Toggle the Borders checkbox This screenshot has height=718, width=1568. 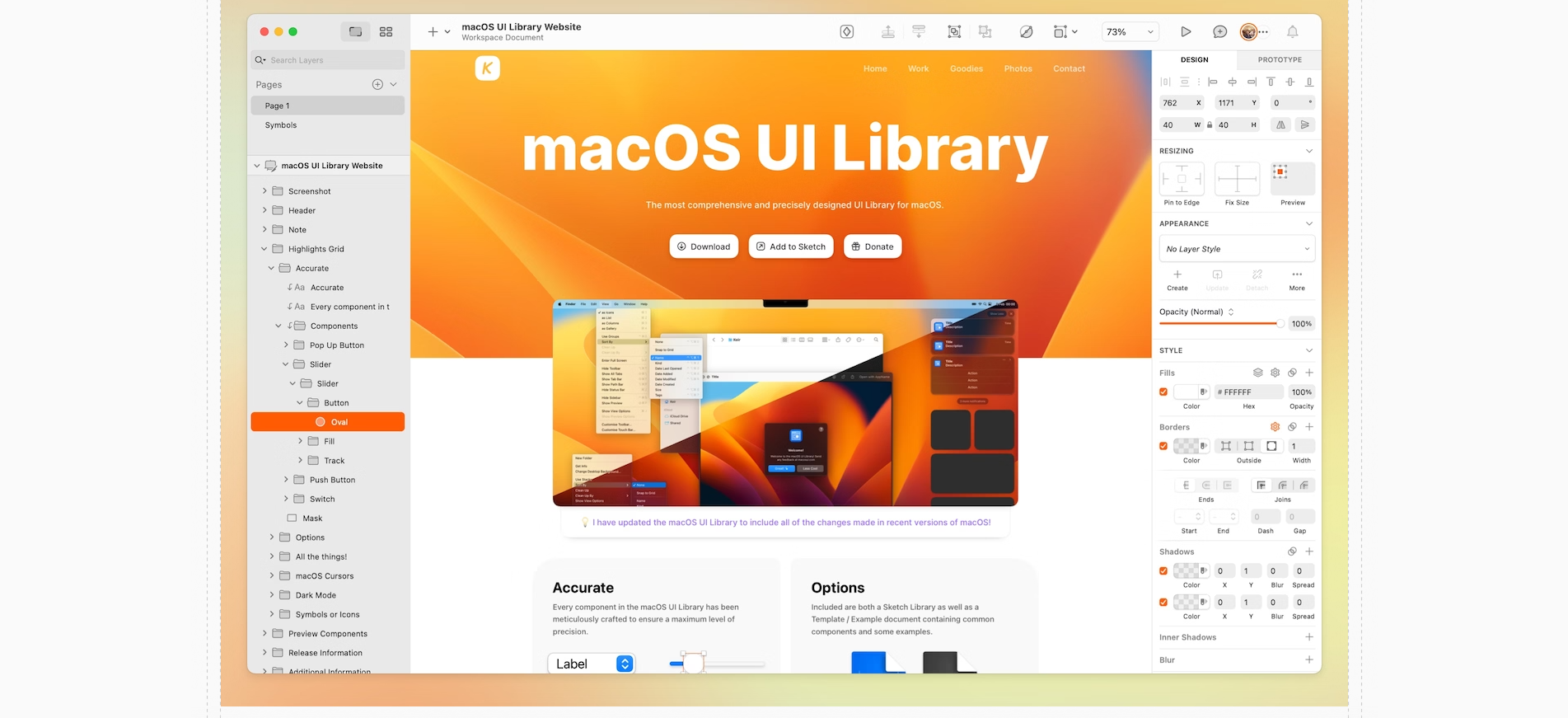point(1163,446)
